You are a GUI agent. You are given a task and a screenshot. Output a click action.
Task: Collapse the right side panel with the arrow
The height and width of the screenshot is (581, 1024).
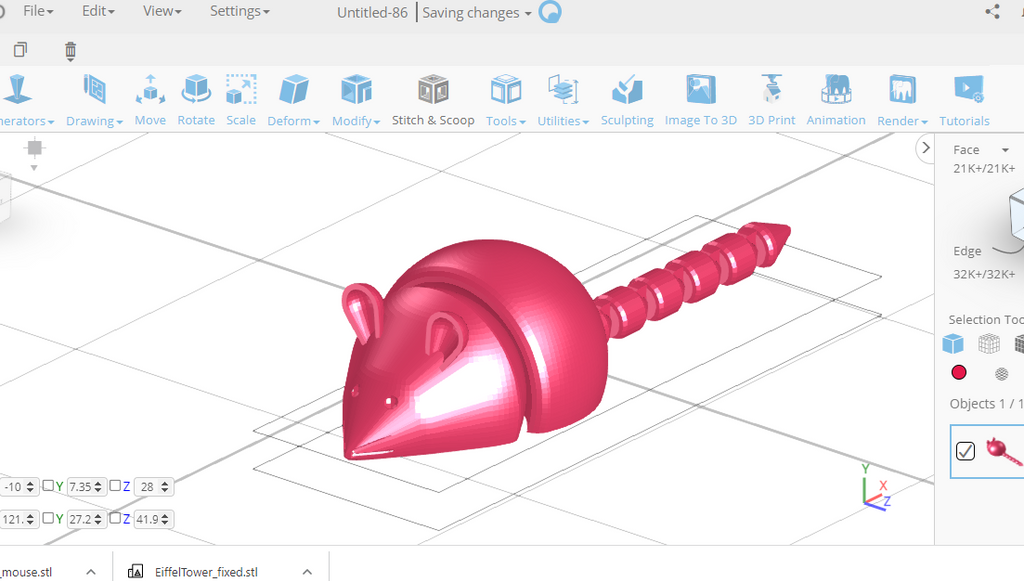[924, 148]
